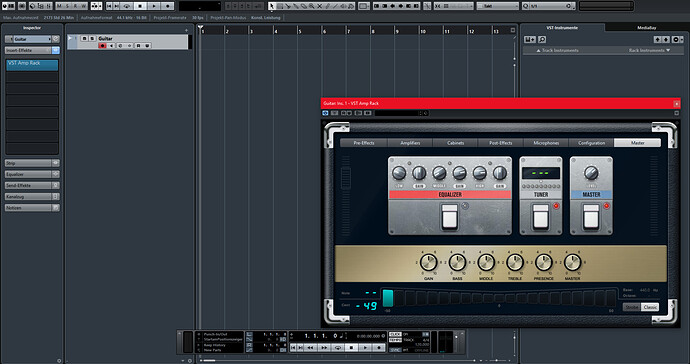This screenshot has height=364, width=690.
Task: Click Play in bottom transport panel
Action: click(x=365, y=348)
